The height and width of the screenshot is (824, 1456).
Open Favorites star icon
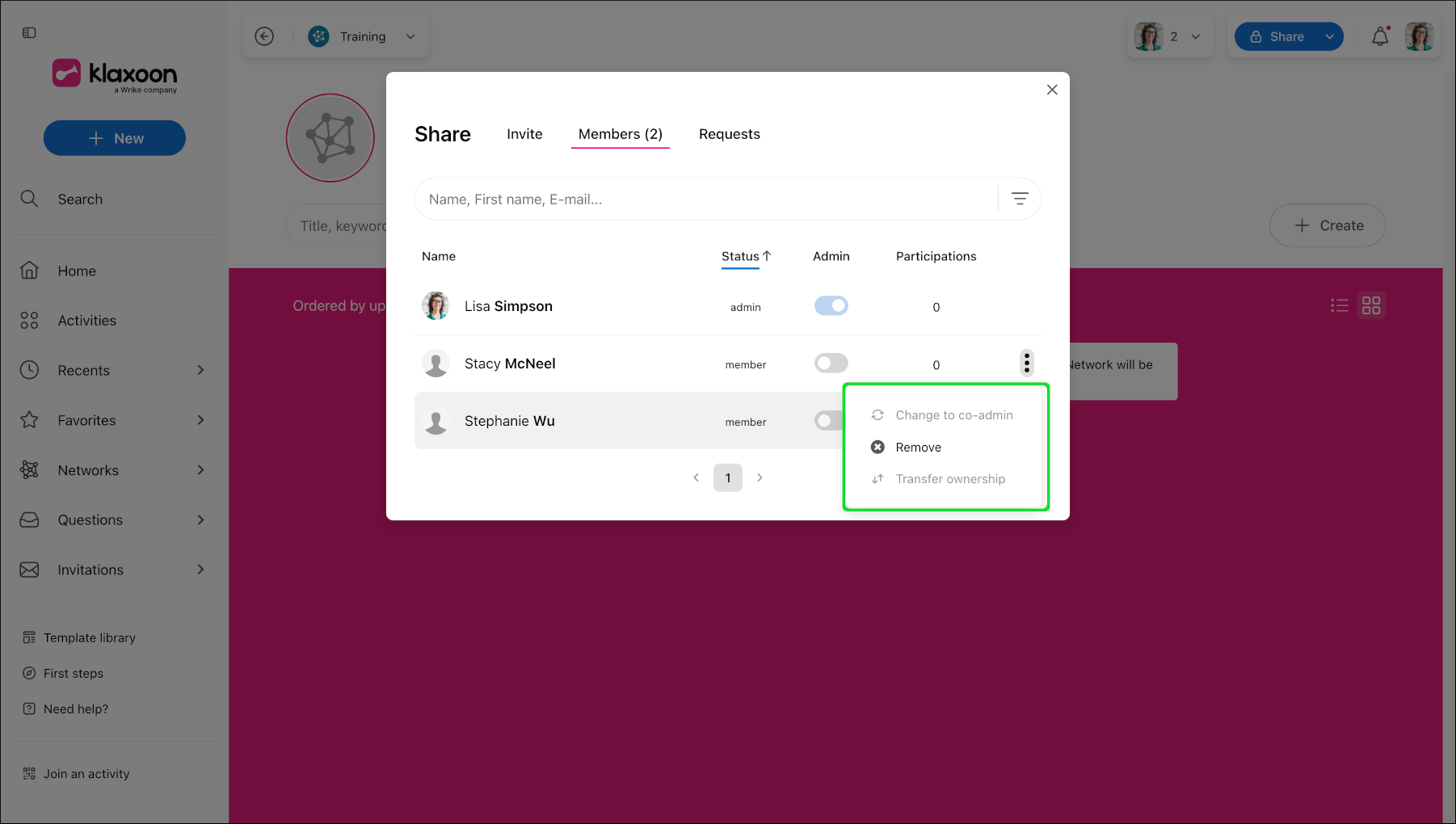(x=29, y=420)
